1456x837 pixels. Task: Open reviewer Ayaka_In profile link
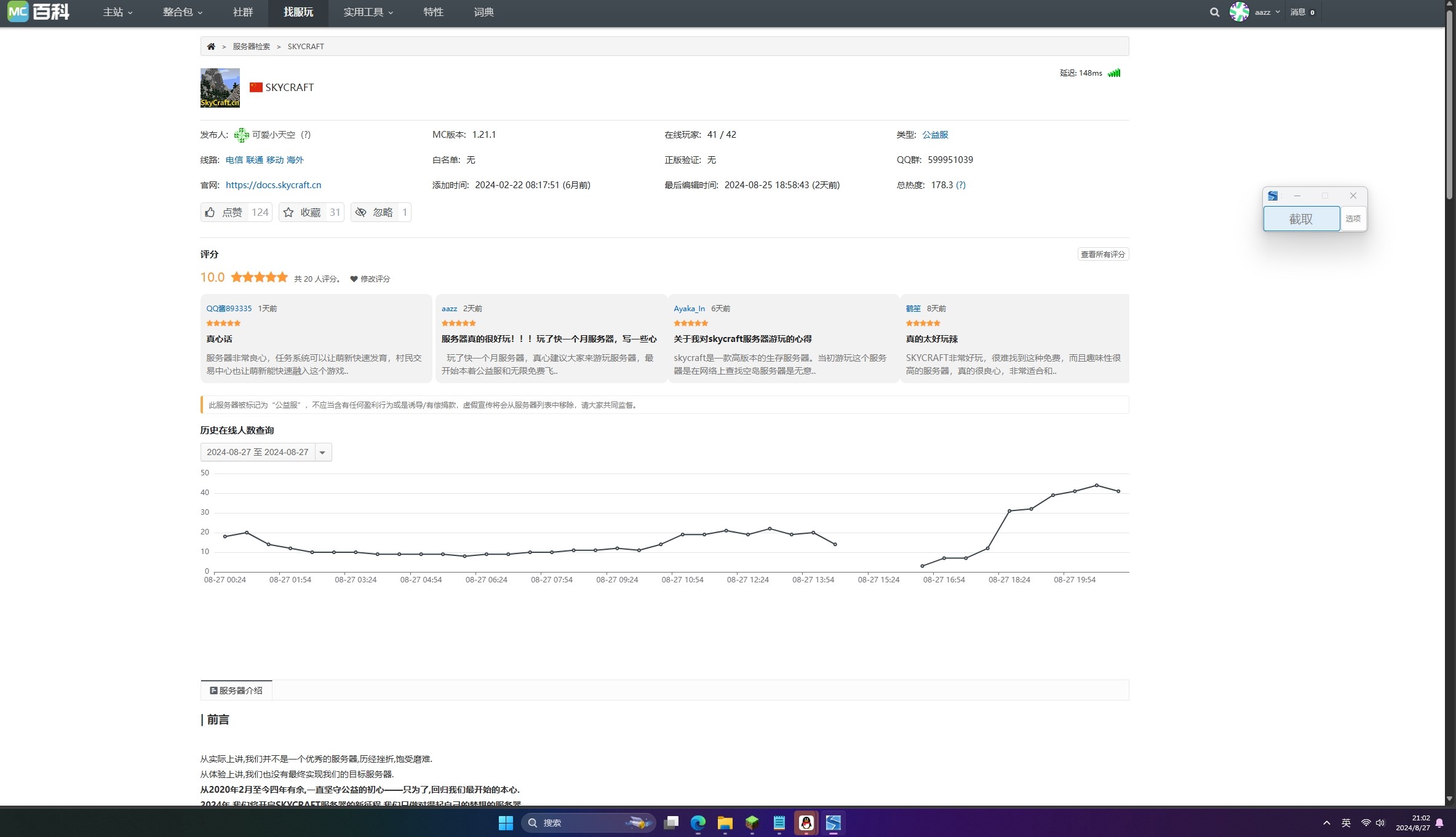689,309
